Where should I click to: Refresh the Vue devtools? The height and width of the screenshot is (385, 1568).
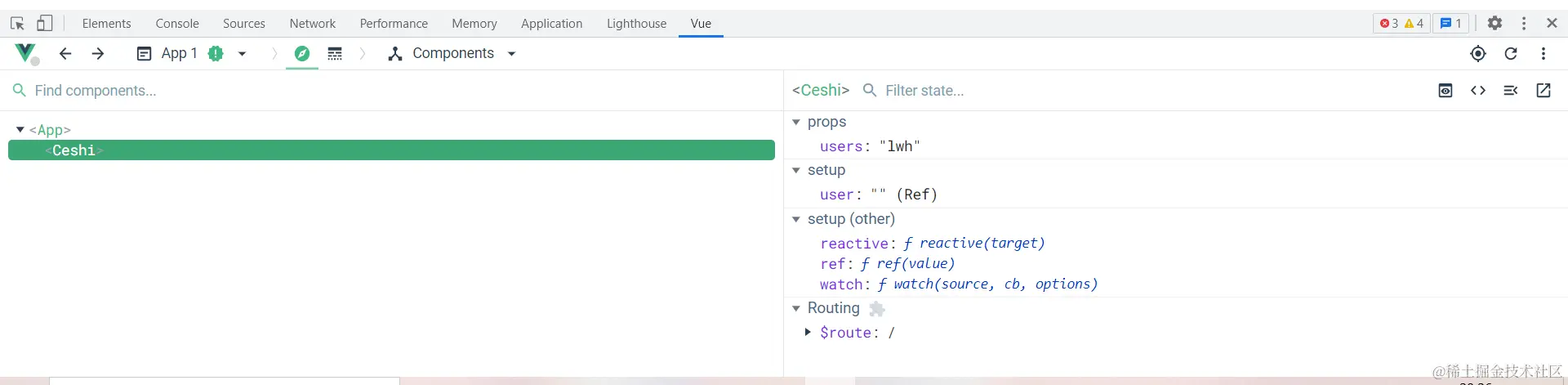(x=1511, y=54)
